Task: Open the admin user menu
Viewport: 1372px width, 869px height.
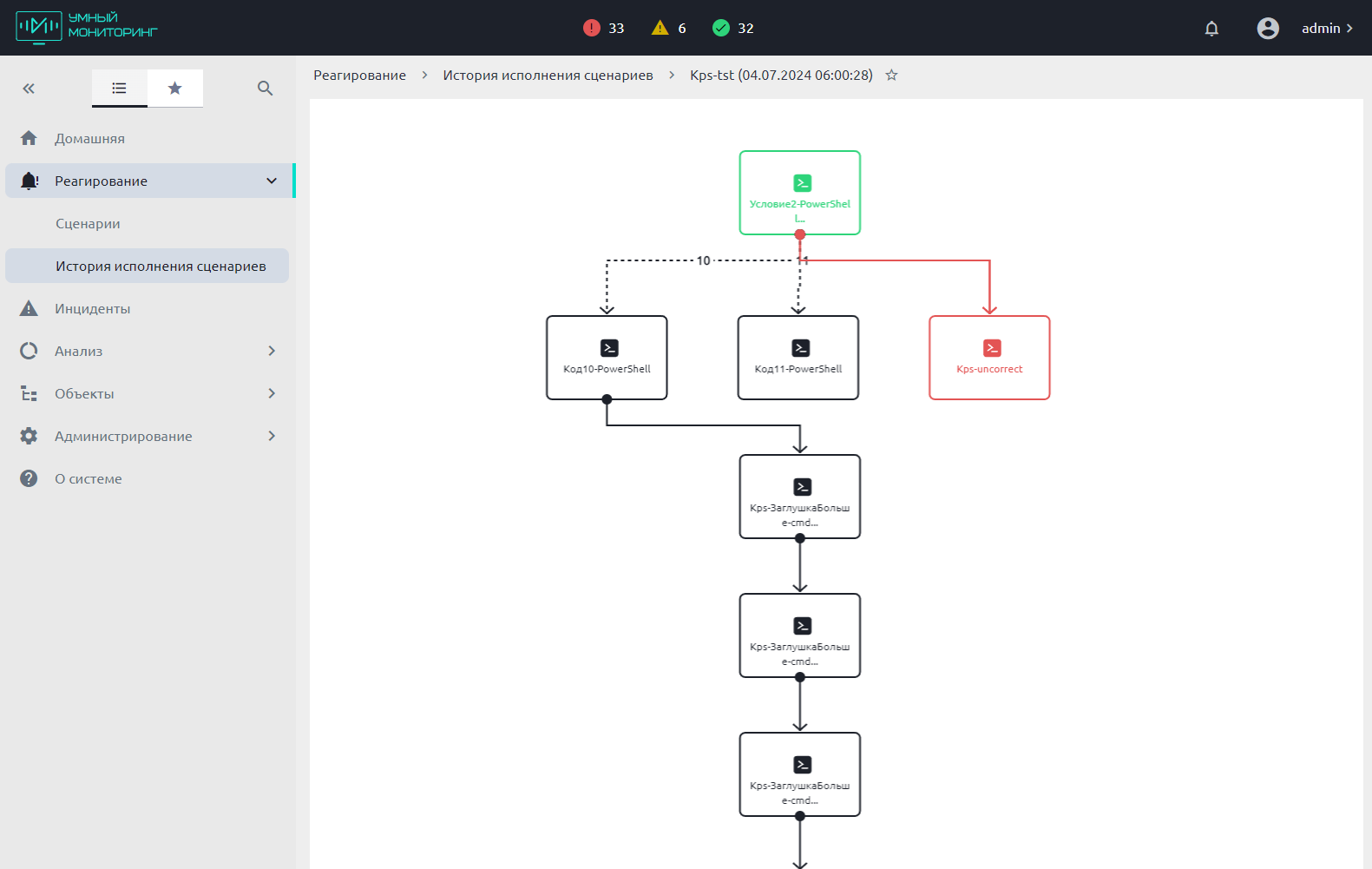Action: tap(1326, 29)
